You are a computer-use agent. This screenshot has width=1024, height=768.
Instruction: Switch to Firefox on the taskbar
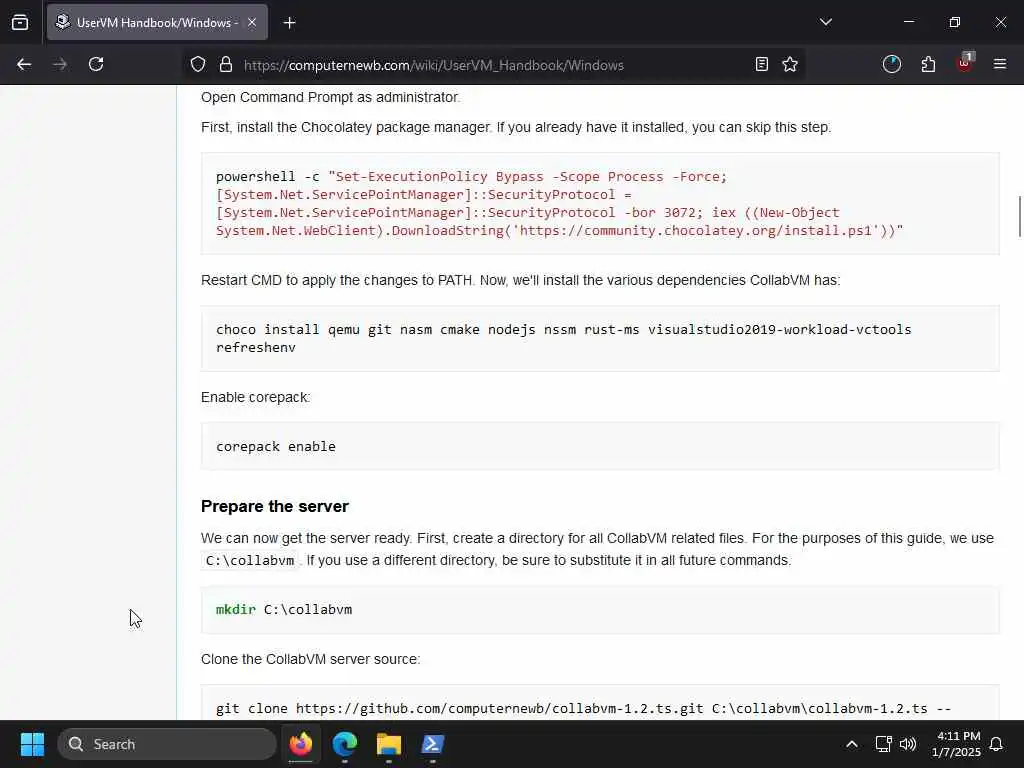[x=301, y=744]
